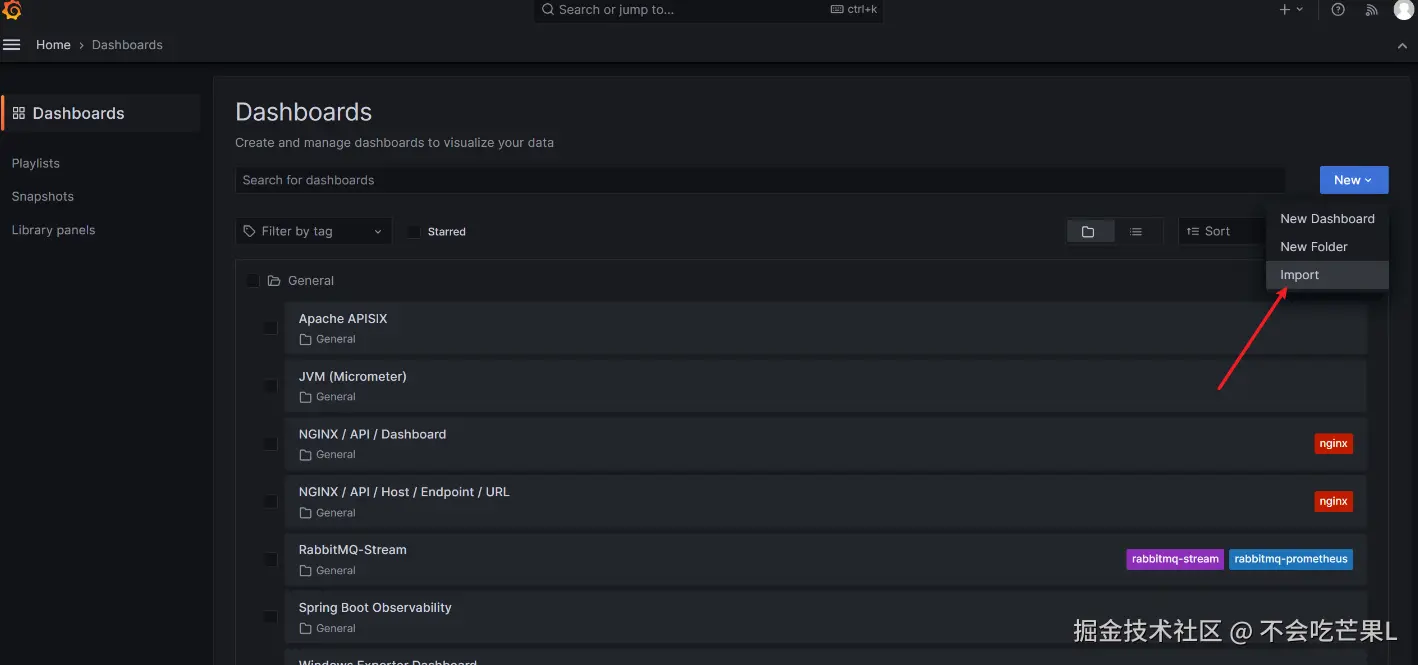
Task: Enable the Starred filter checkbox
Action: pyautogui.click(x=414, y=231)
